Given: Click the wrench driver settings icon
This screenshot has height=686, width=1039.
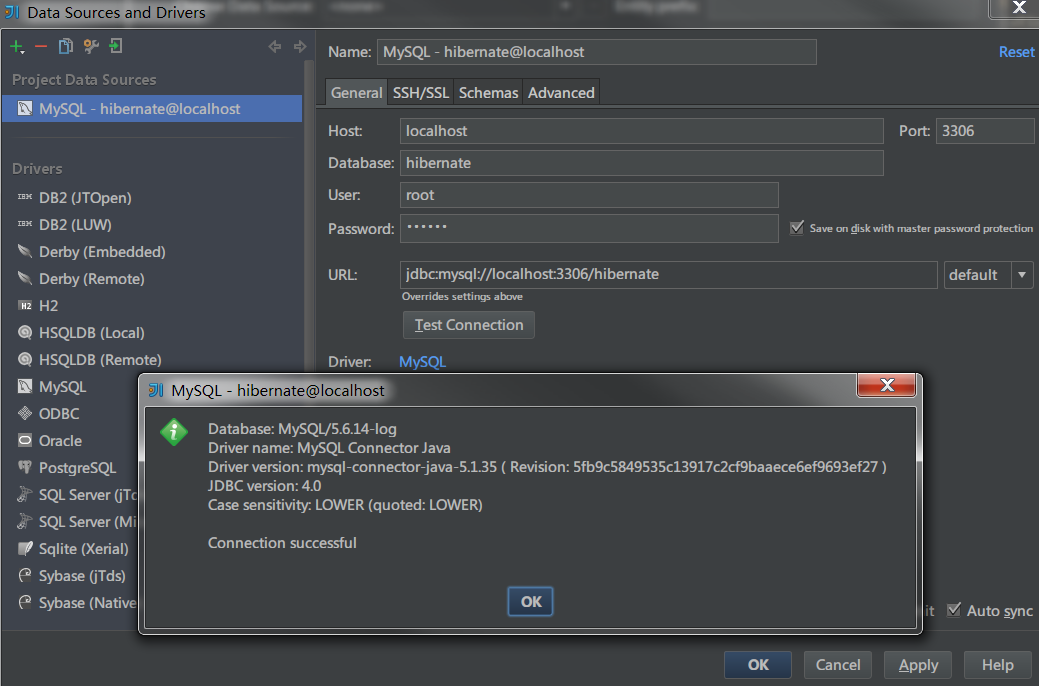Looking at the screenshot, I should tap(91, 46).
